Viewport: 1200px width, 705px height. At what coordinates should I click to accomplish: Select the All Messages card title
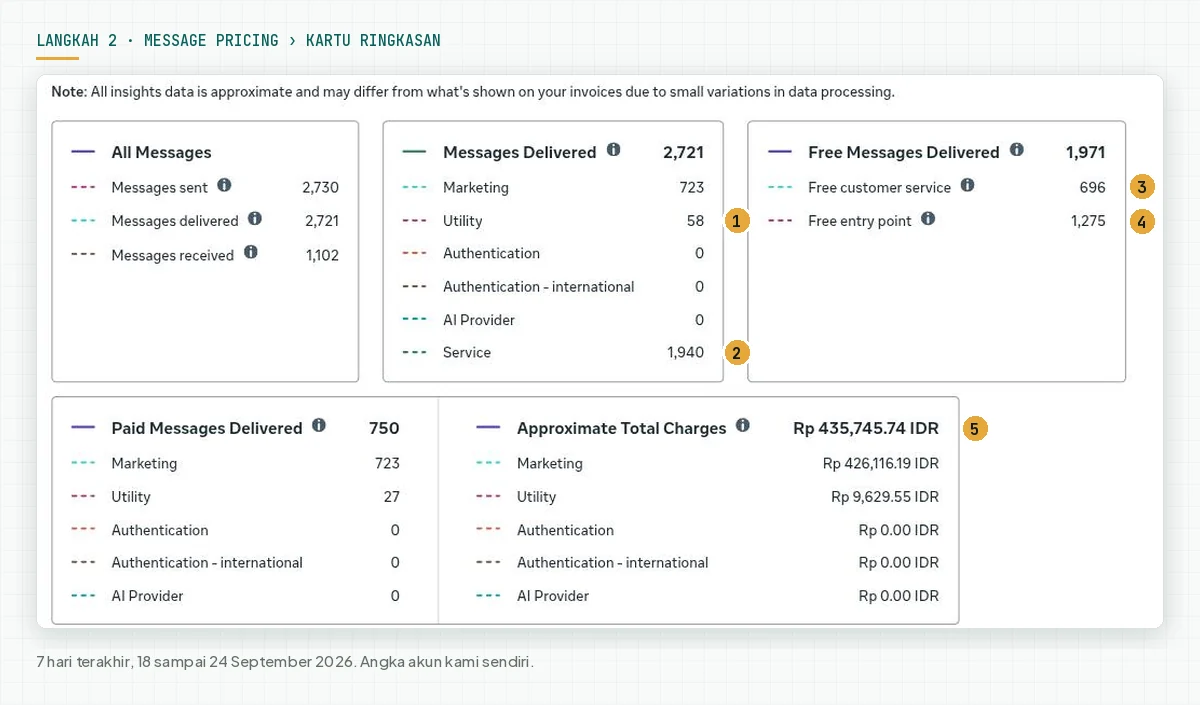161,152
